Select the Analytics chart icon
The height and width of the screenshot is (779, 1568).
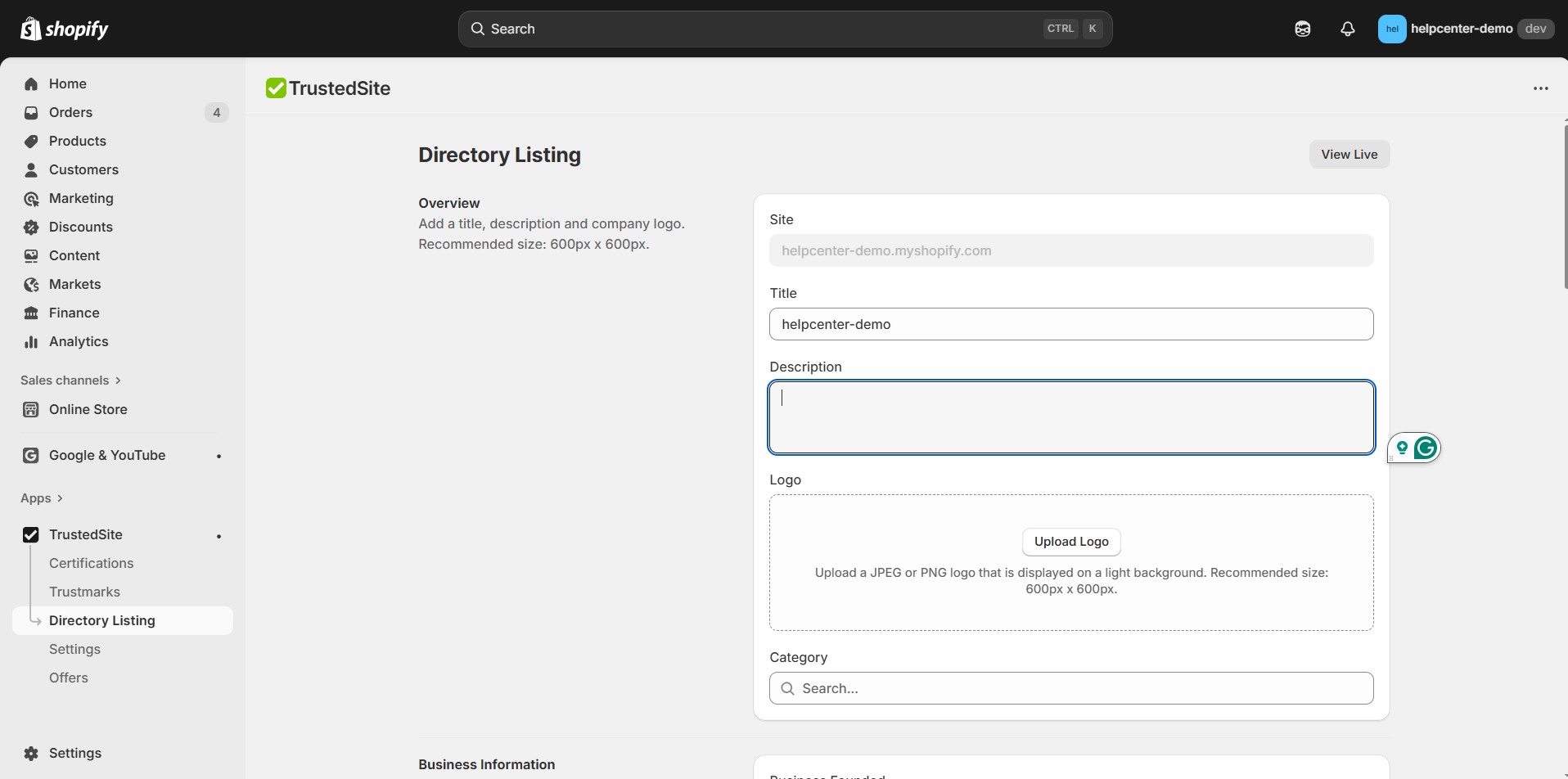(x=30, y=341)
